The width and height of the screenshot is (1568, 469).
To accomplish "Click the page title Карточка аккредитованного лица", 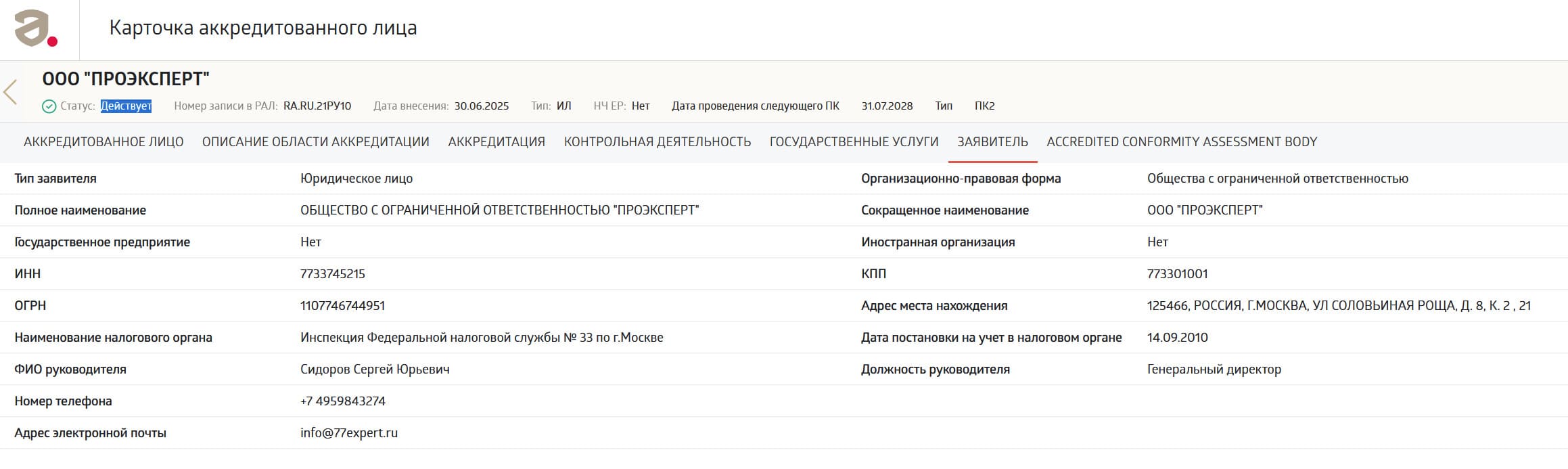I will (x=263, y=28).
